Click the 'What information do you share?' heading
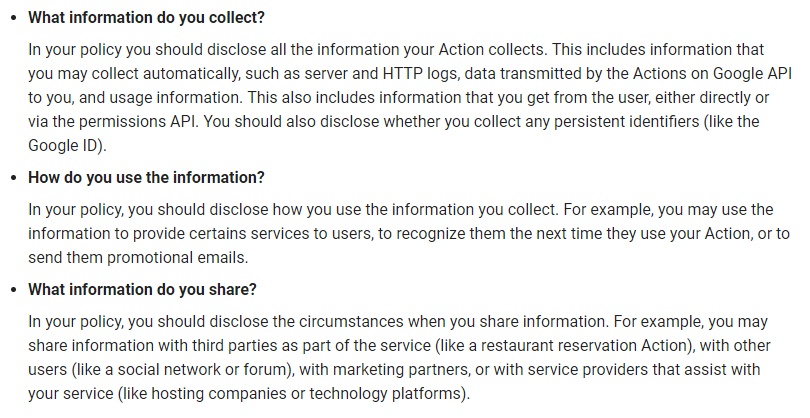The width and height of the screenshot is (810, 418). tap(142, 289)
